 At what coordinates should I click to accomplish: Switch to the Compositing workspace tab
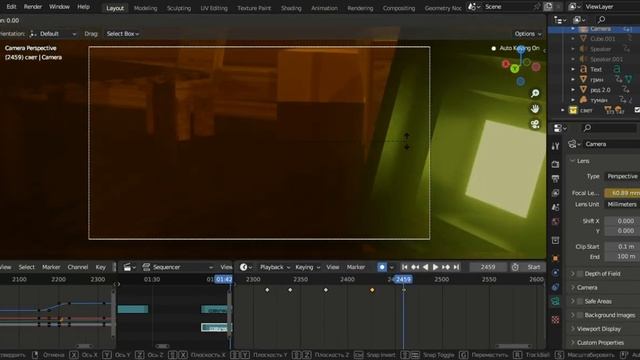pyautogui.click(x=398, y=8)
